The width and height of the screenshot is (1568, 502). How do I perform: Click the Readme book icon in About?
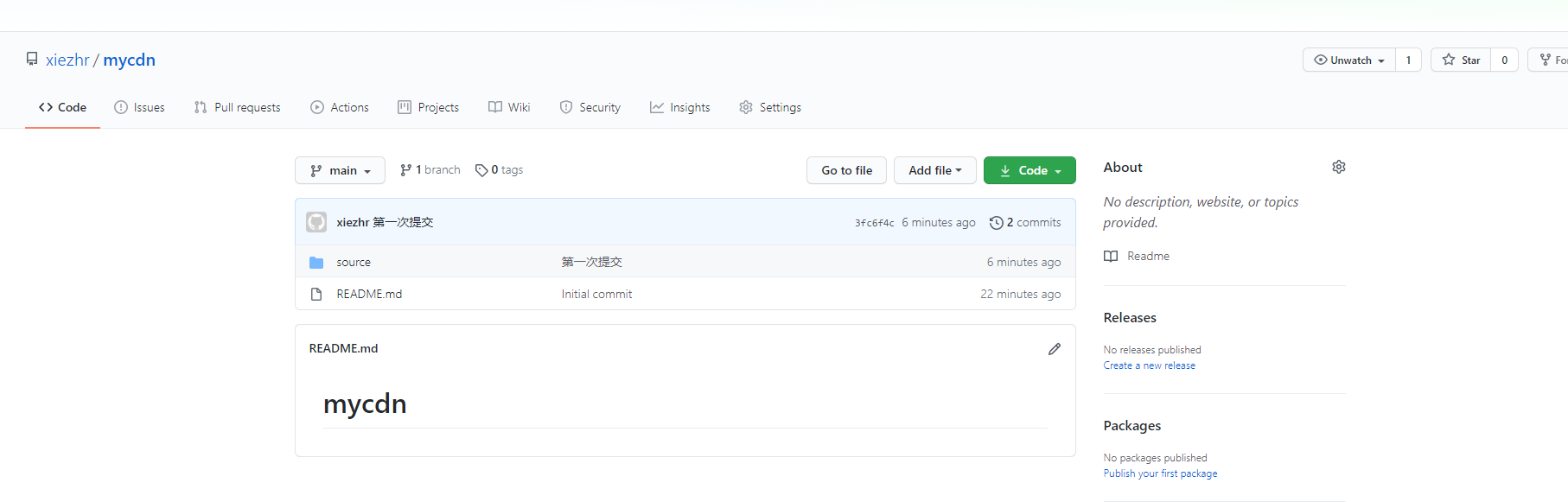[x=1111, y=257]
